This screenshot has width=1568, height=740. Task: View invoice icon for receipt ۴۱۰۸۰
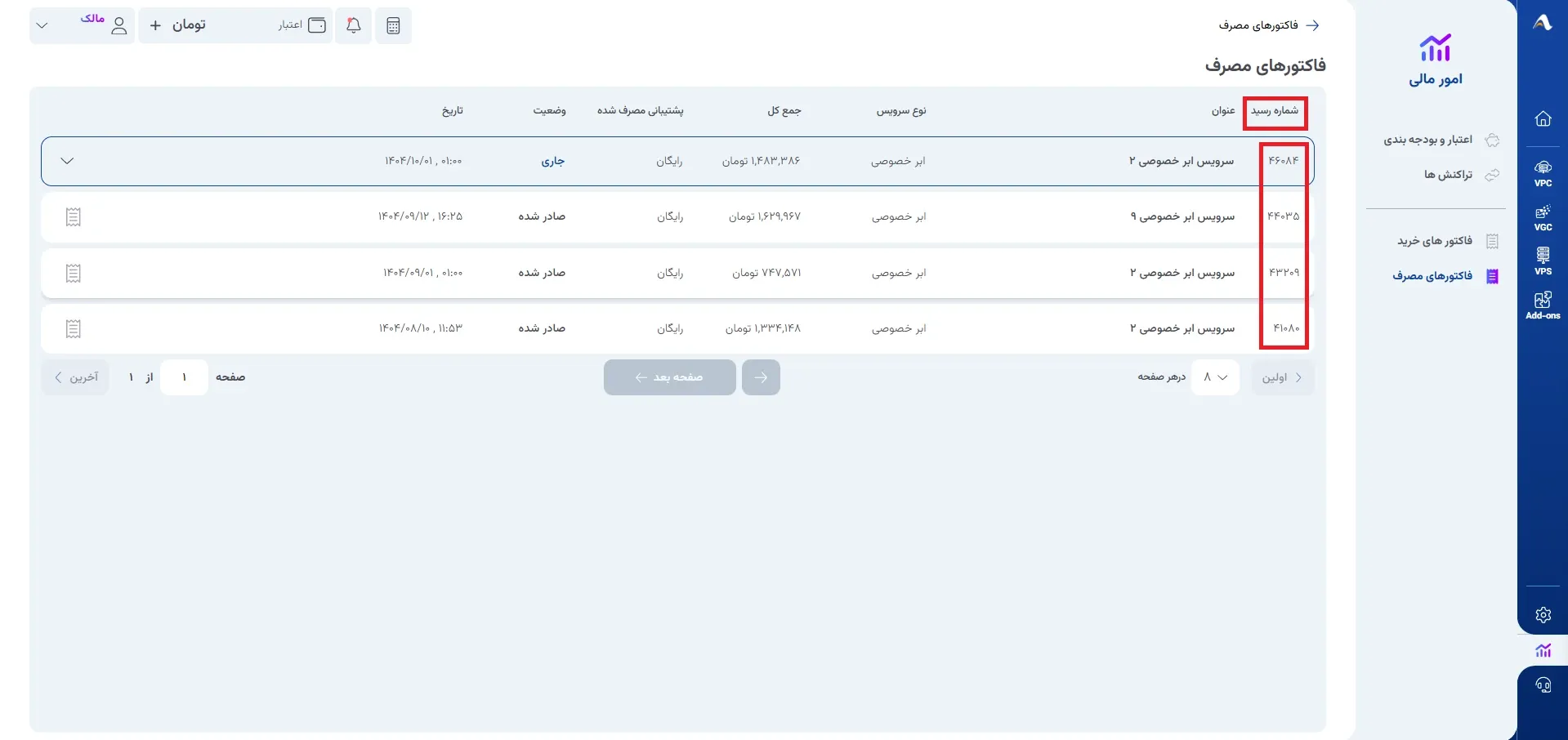[74, 329]
